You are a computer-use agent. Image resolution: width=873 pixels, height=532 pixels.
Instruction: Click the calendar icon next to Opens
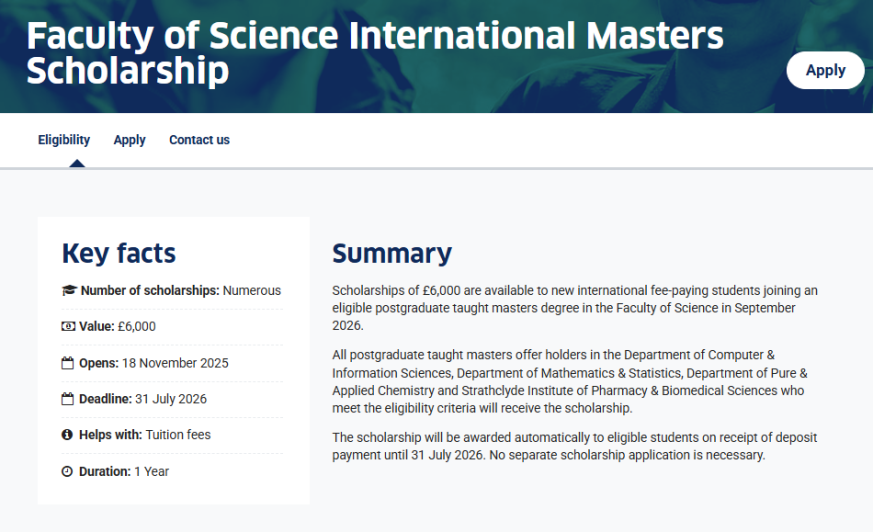pos(68,363)
